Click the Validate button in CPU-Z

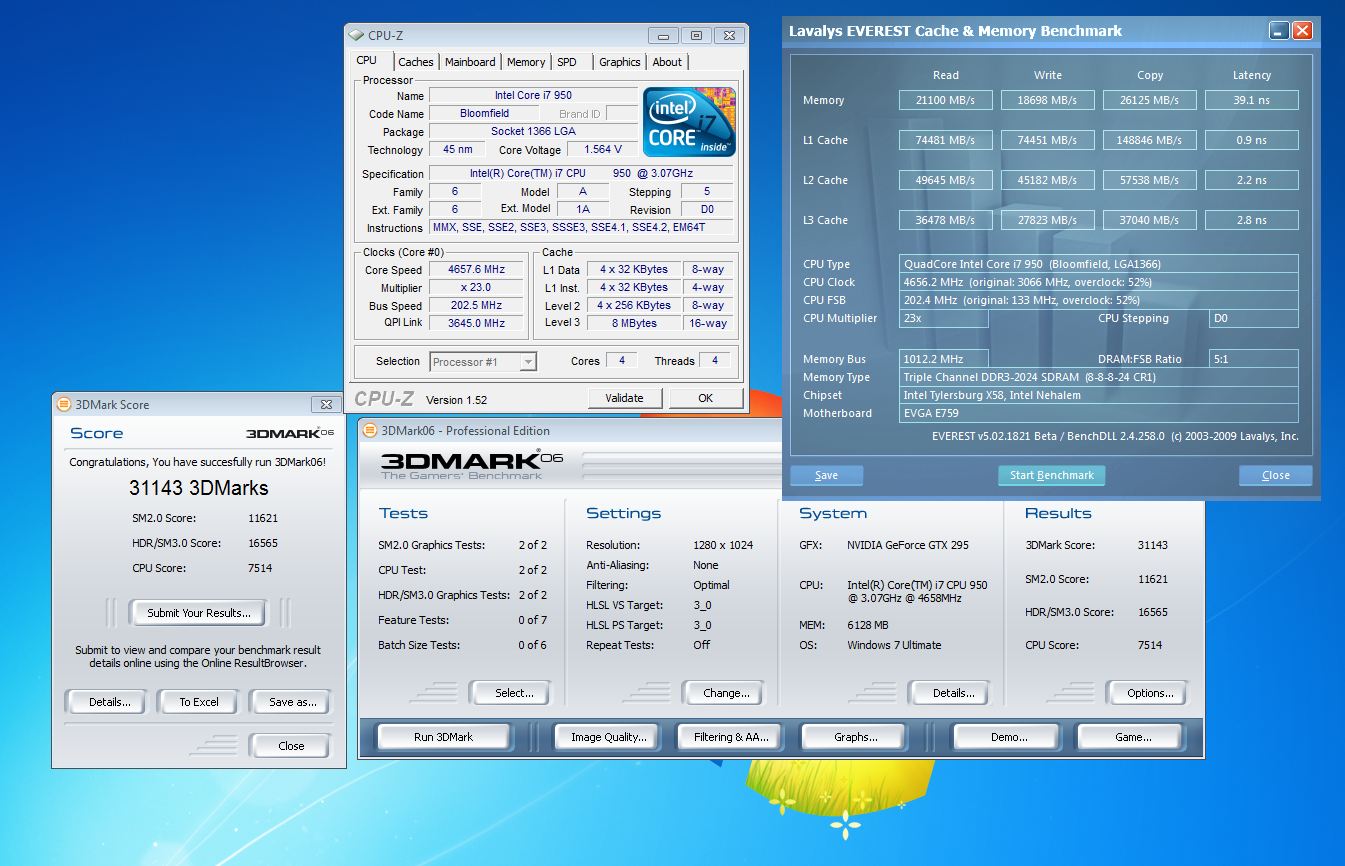point(624,398)
